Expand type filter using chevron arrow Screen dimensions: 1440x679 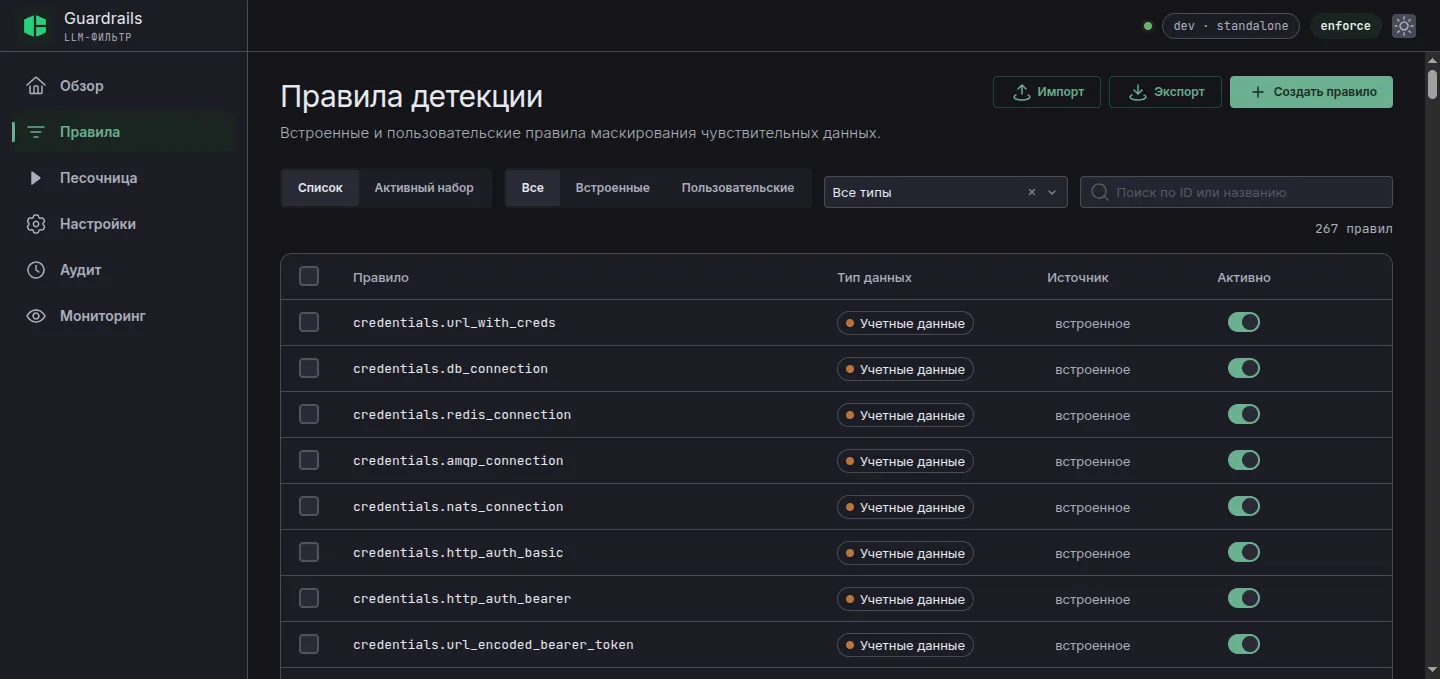tap(1052, 192)
